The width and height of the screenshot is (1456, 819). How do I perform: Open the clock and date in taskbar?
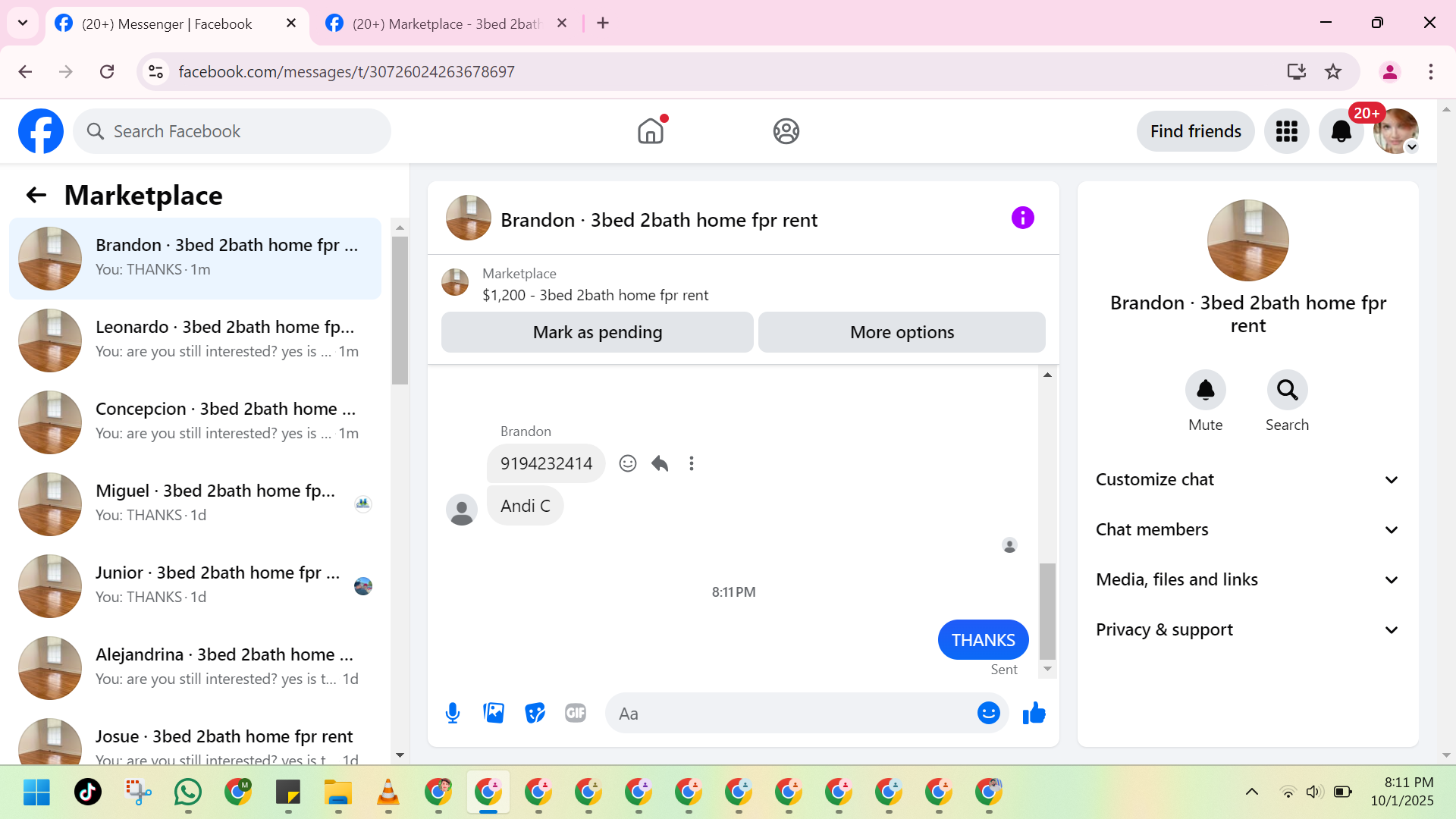[1402, 792]
